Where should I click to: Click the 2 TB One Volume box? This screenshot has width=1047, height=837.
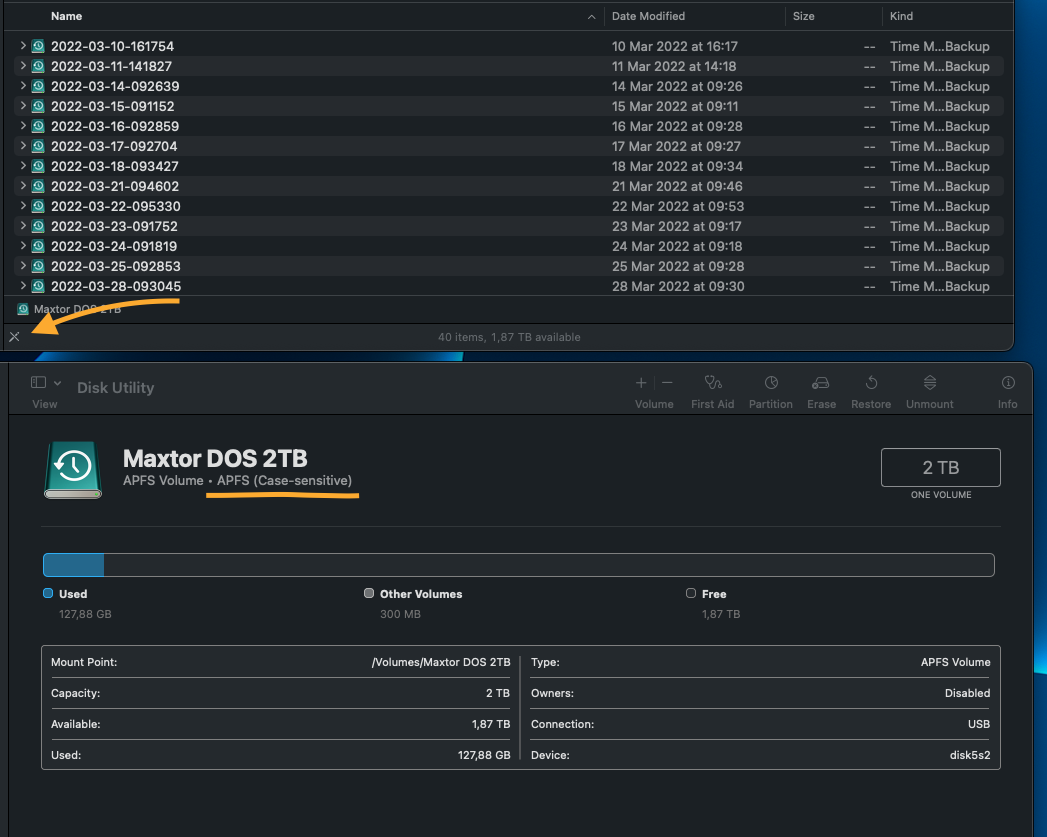(x=940, y=467)
